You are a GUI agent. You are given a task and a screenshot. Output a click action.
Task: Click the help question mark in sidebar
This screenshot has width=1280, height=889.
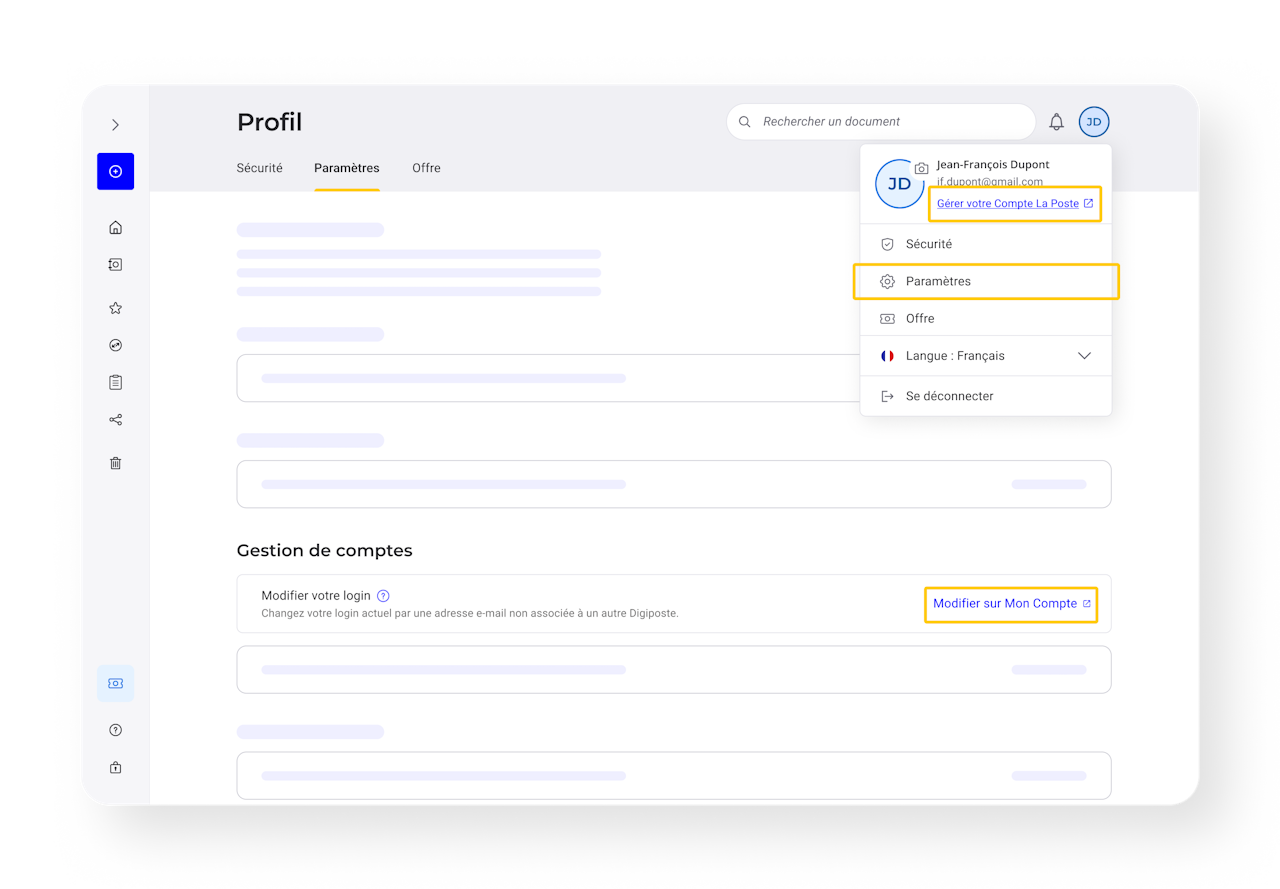point(115,730)
